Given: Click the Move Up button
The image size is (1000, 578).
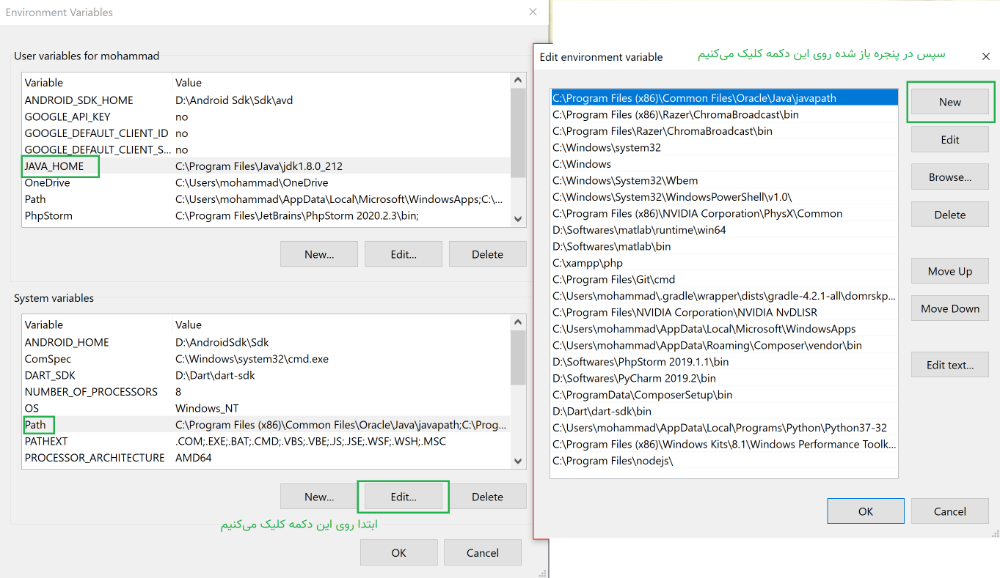Looking at the screenshot, I should (x=950, y=271).
